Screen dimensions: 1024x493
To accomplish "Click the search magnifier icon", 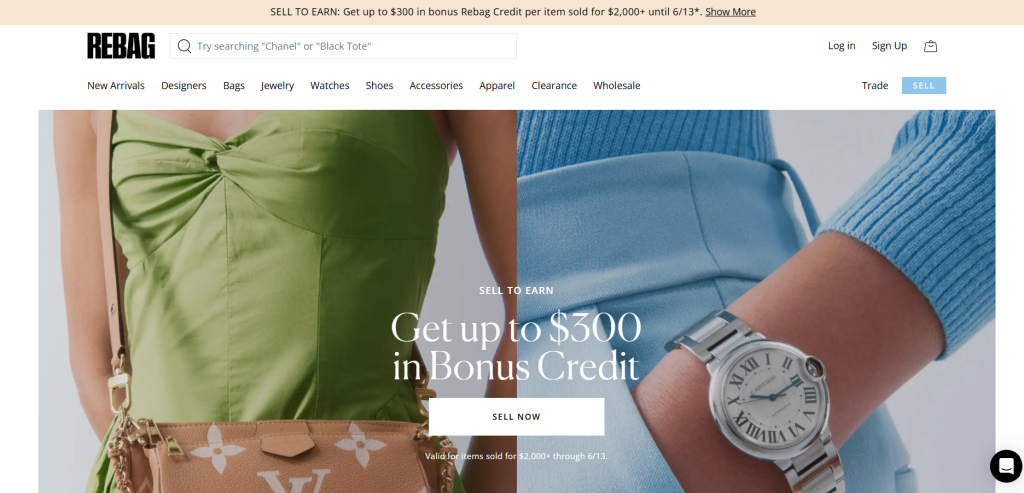I will (x=184, y=46).
